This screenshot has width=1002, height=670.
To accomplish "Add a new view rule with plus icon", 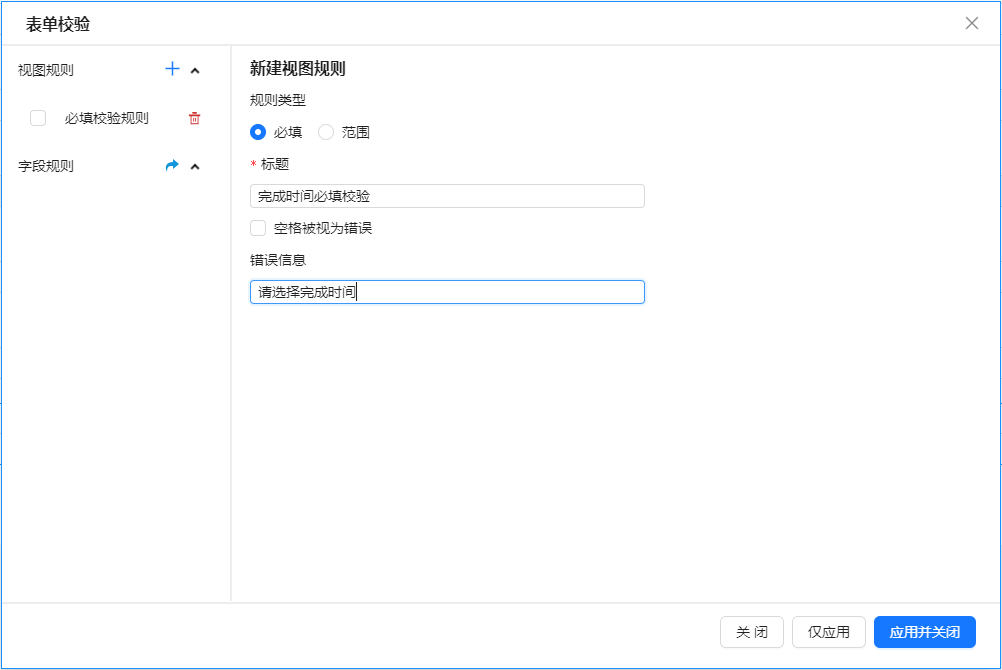I will click(x=172, y=70).
